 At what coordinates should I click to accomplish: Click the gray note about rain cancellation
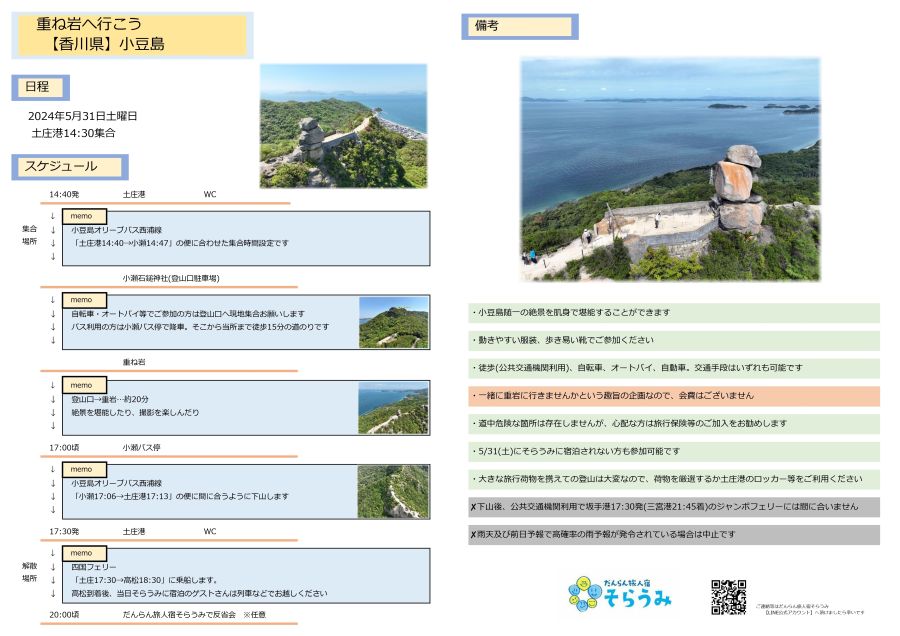pos(673,535)
